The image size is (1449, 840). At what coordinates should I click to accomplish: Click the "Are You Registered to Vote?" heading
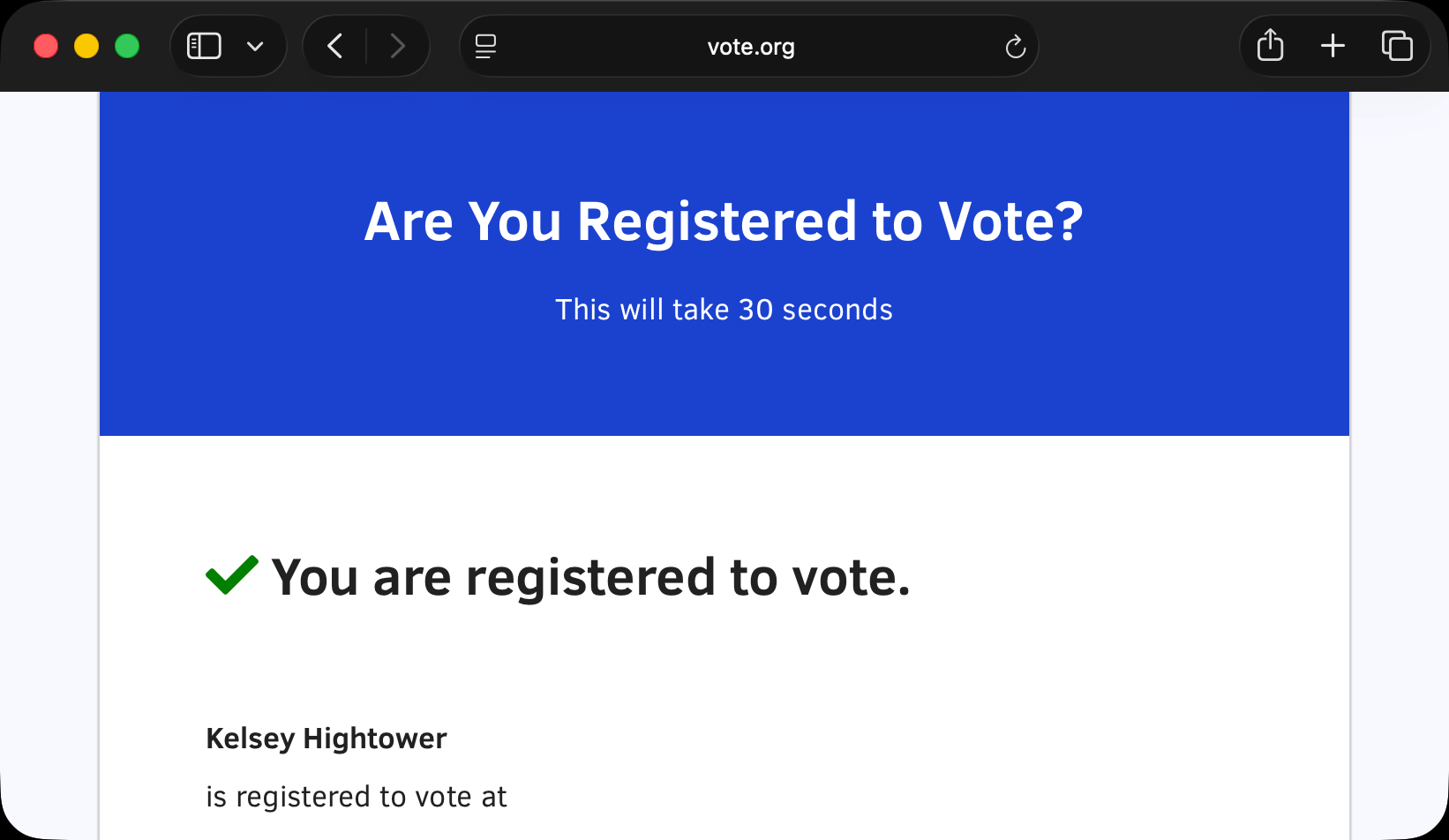(x=724, y=221)
